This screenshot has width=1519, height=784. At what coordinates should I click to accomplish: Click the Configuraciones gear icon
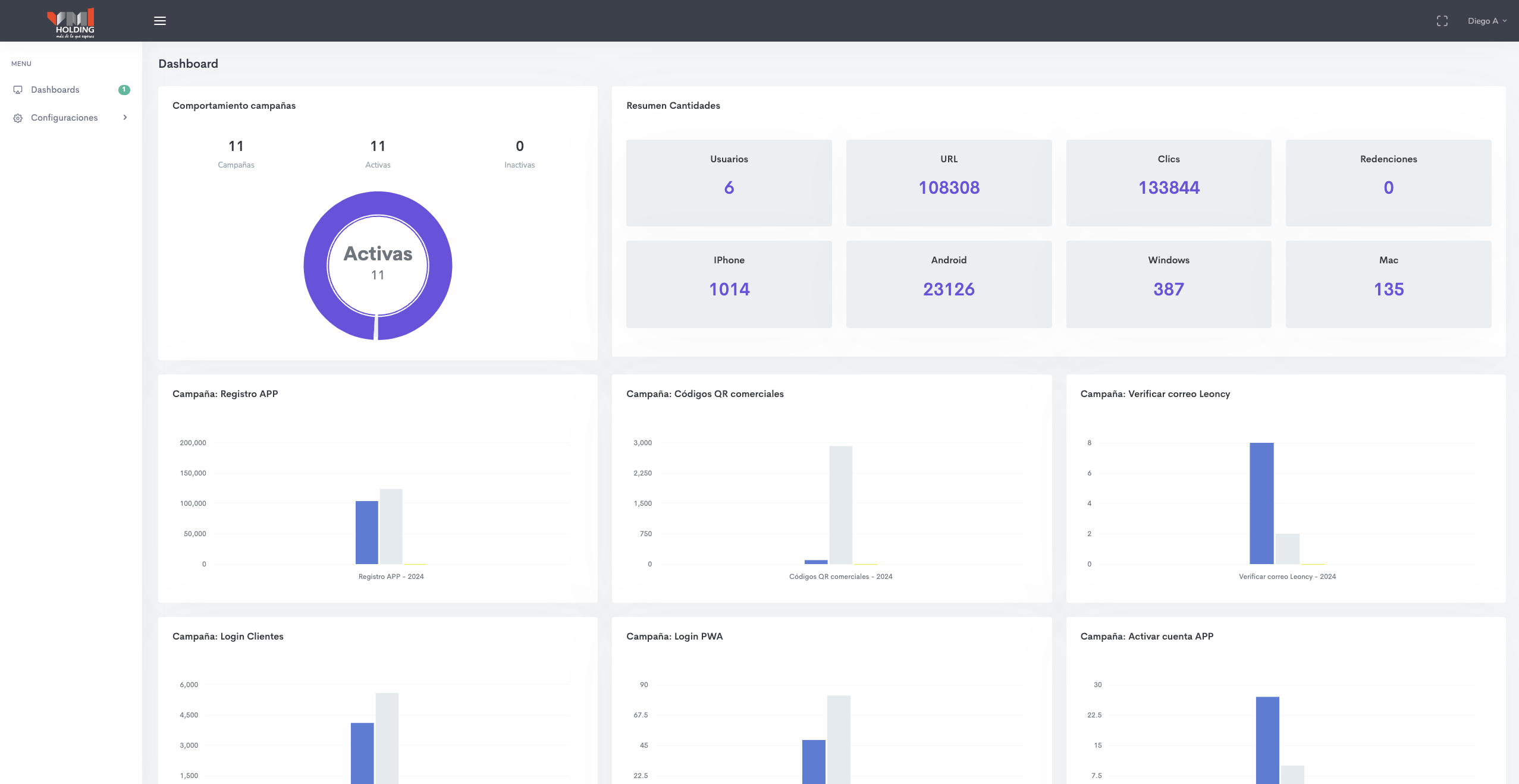(x=18, y=118)
